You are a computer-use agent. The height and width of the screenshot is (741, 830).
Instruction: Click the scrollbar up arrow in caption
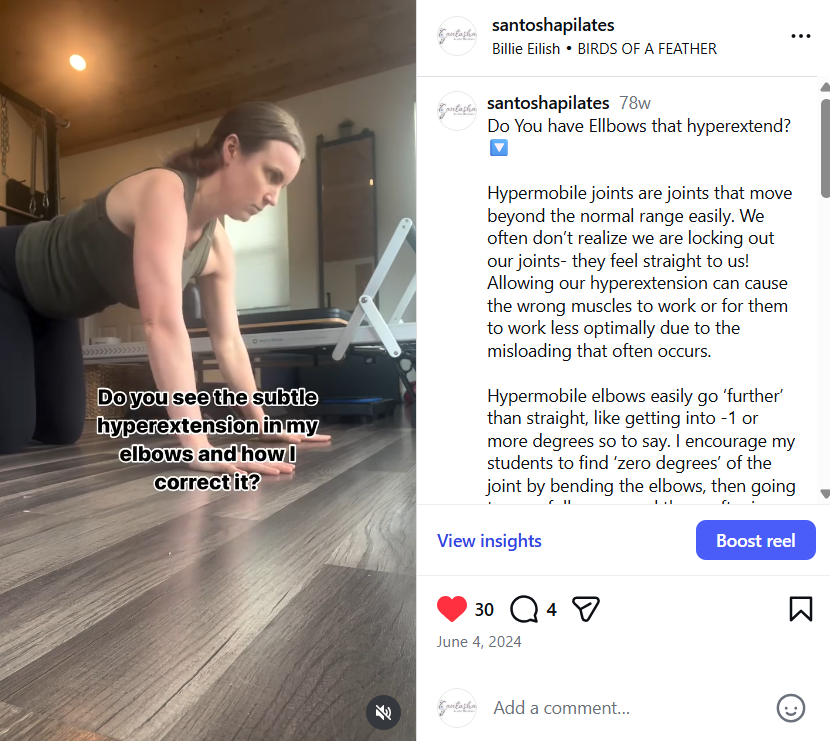825,87
